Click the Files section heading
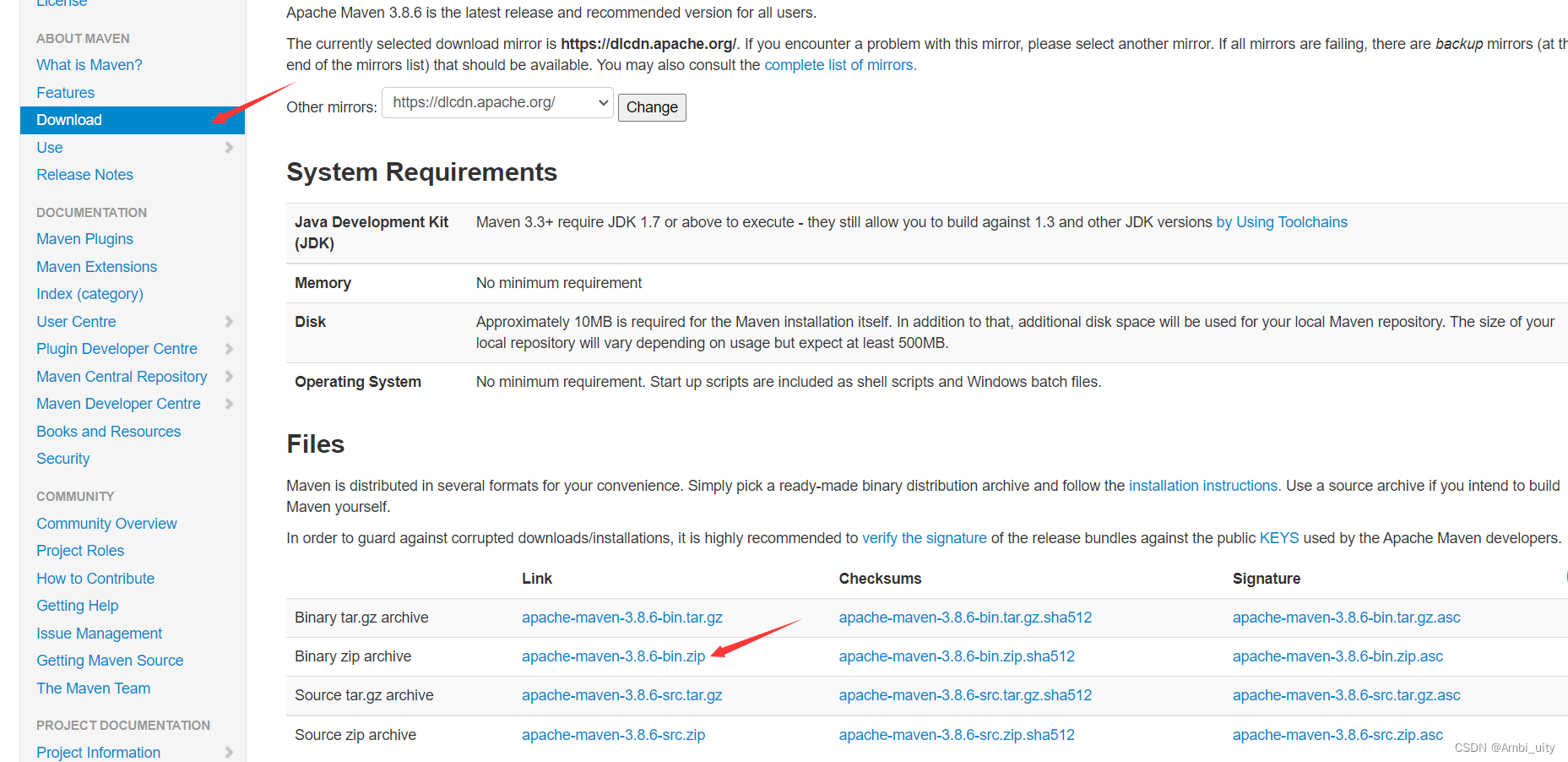This screenshot has height=762, width=1568. pos(316,444)
